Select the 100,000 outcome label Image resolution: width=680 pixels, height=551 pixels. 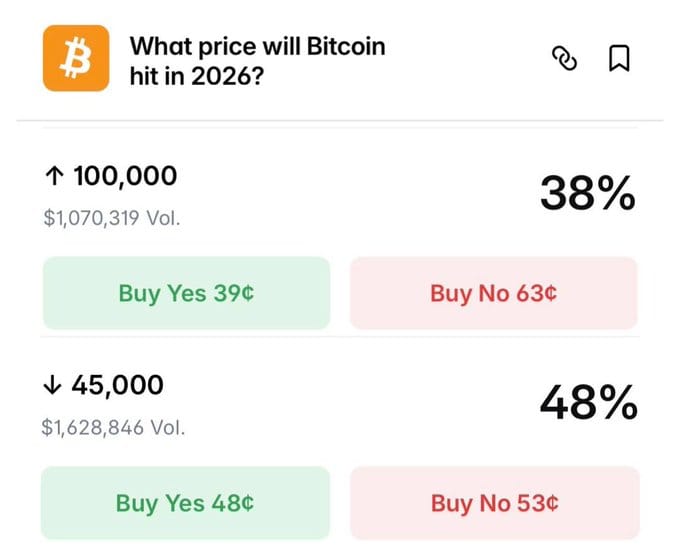[125, 177]
